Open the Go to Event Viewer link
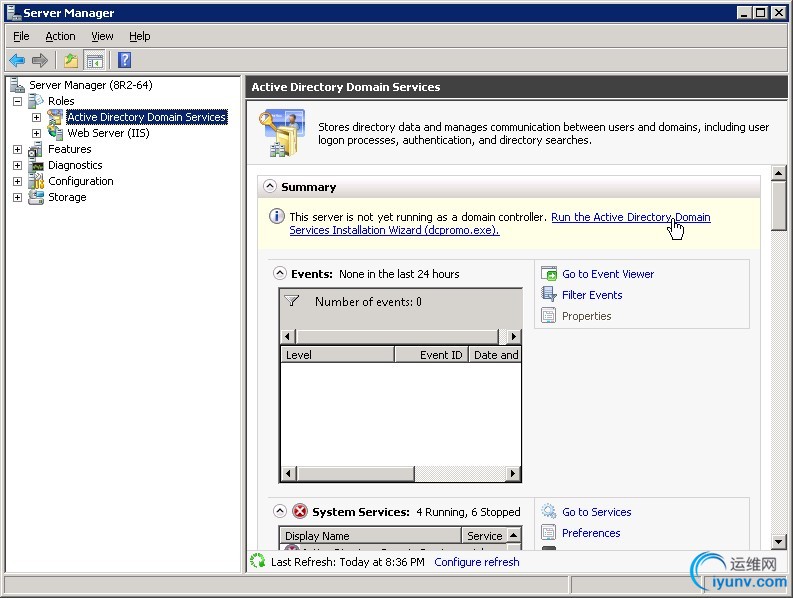 pos(608,274)
